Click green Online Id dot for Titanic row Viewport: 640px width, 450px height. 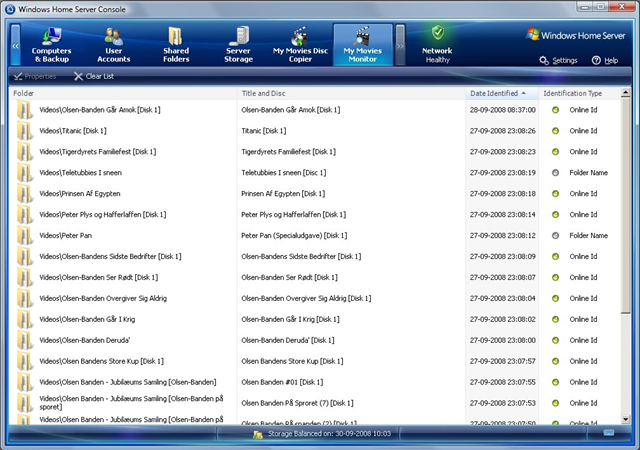pyautogui.click(x=555, y=131)
